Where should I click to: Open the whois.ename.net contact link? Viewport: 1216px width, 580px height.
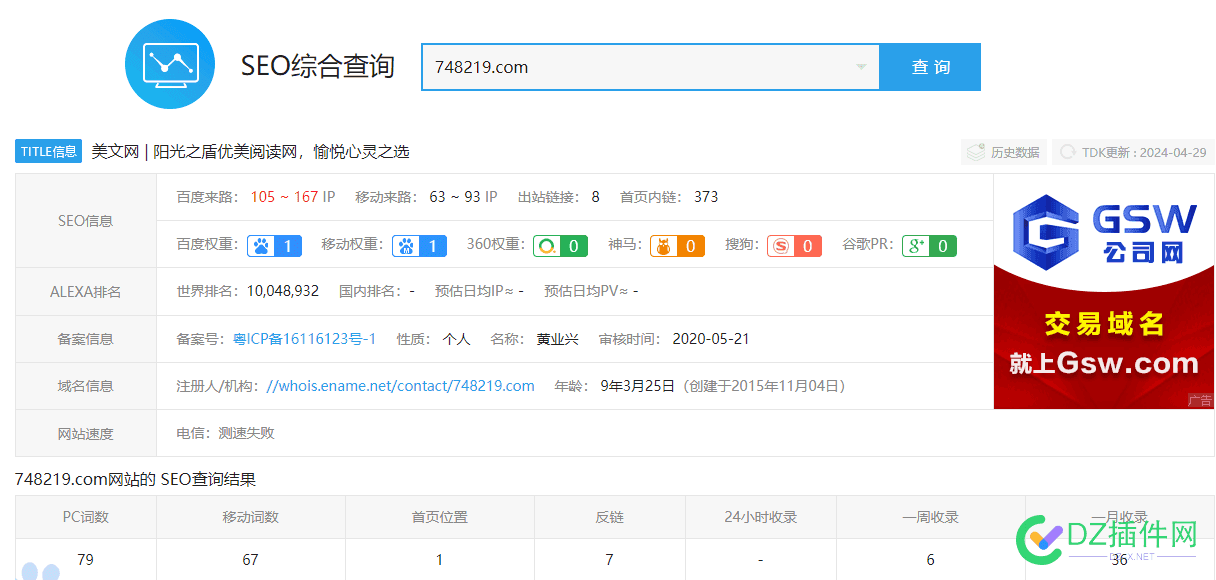click(400, 386)
